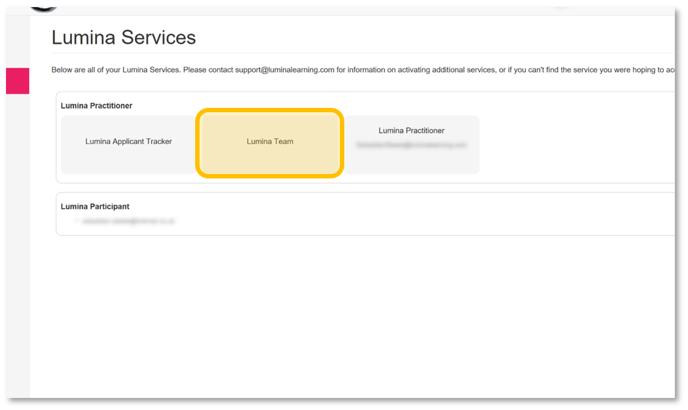
Task: Open the Lumina Applicant Tracker card
Action: click(x=128, y=144)
